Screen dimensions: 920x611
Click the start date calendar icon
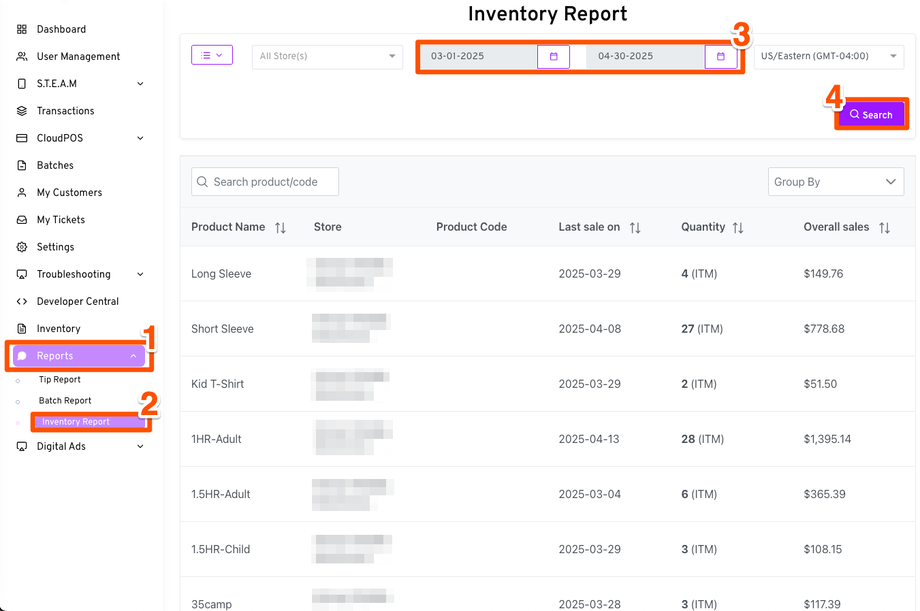(x=553, y=57)
